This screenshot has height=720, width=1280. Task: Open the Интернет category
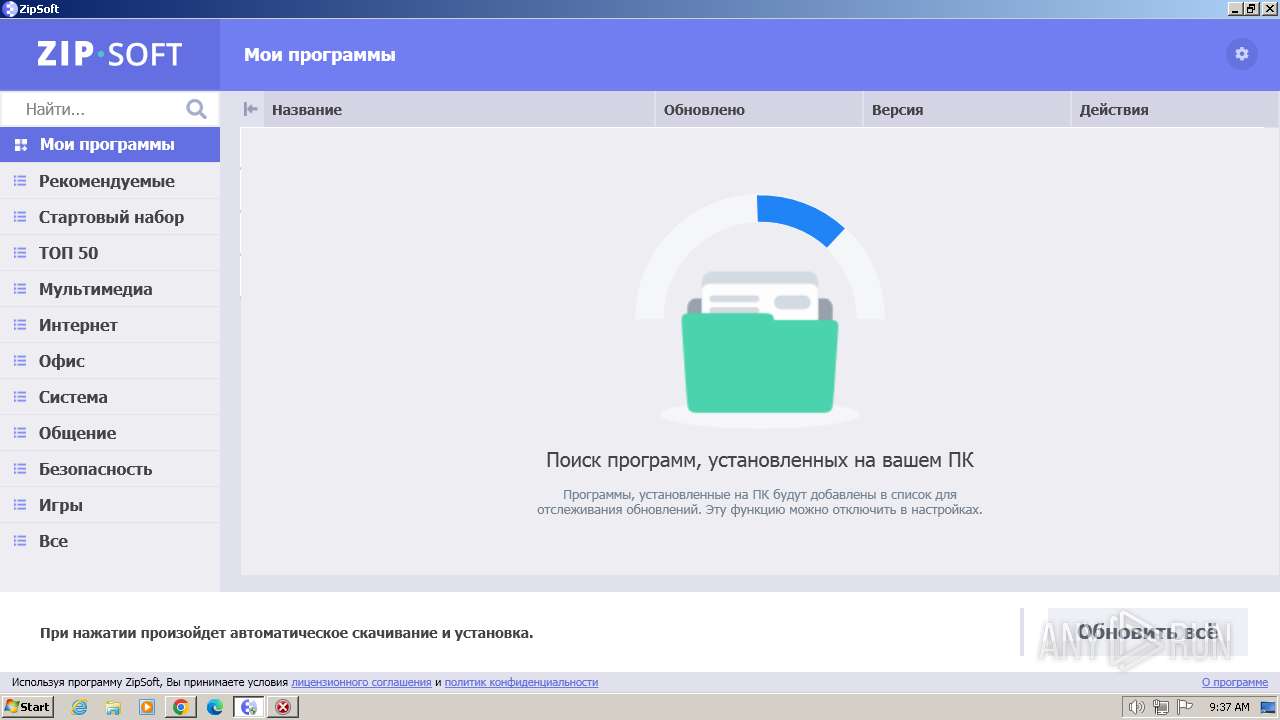coord(110,325)
